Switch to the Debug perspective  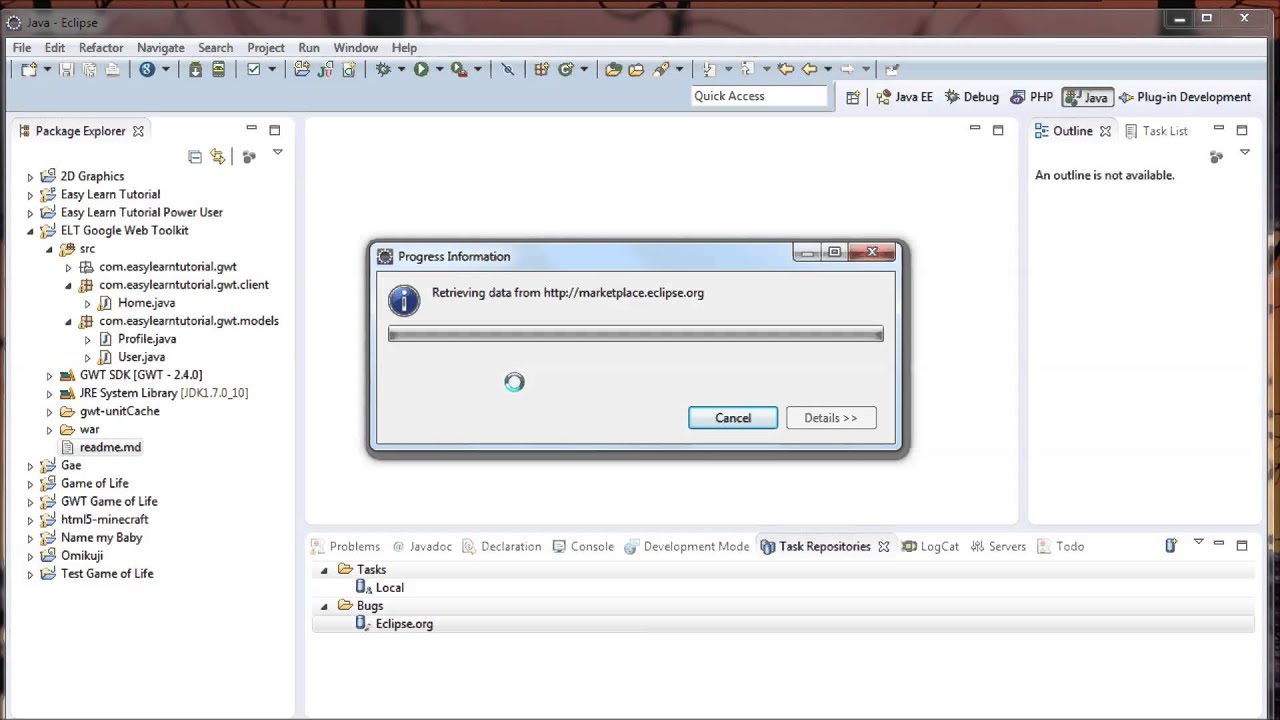972,96
